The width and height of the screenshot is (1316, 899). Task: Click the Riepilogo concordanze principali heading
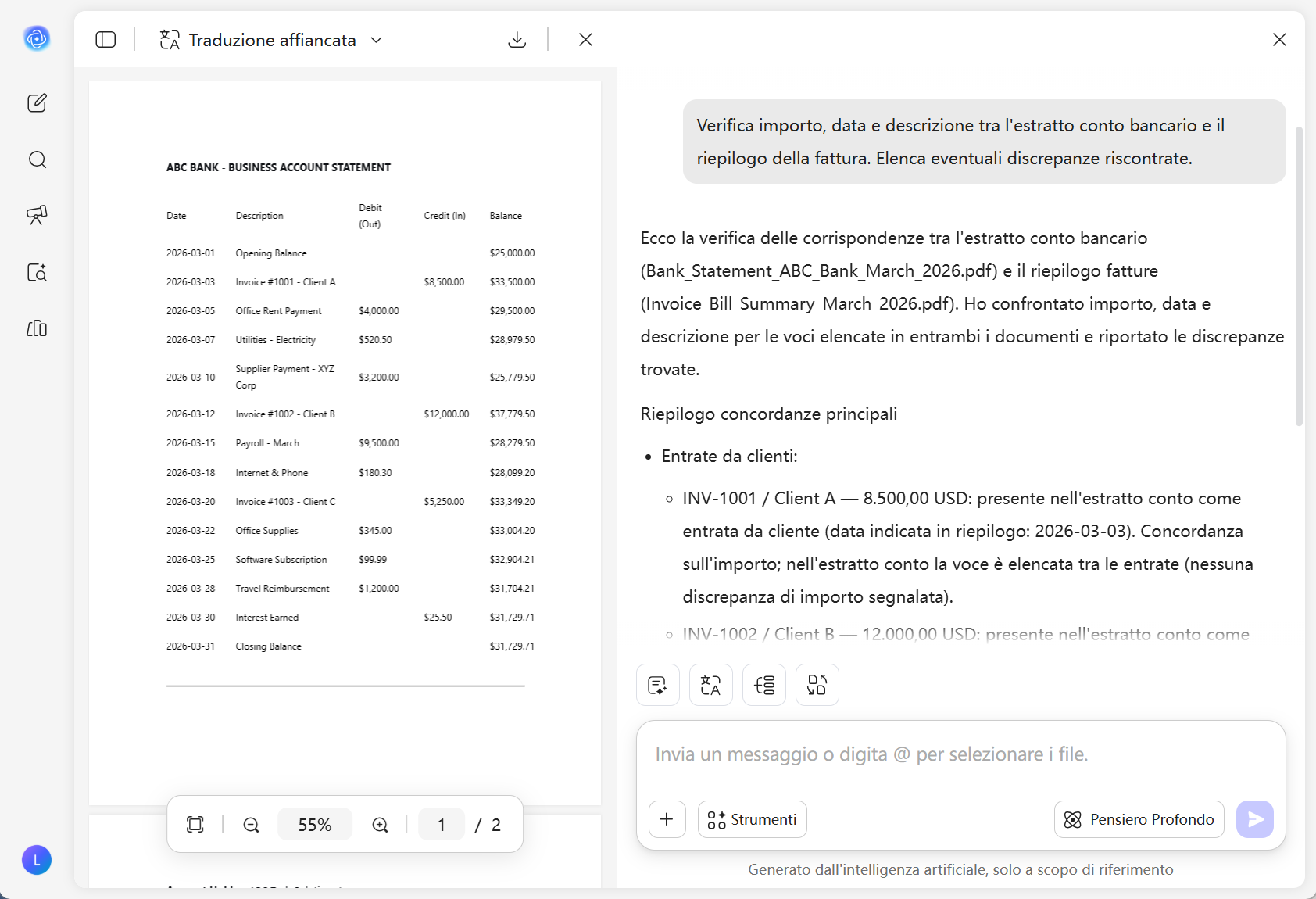[x=769, y=414]
